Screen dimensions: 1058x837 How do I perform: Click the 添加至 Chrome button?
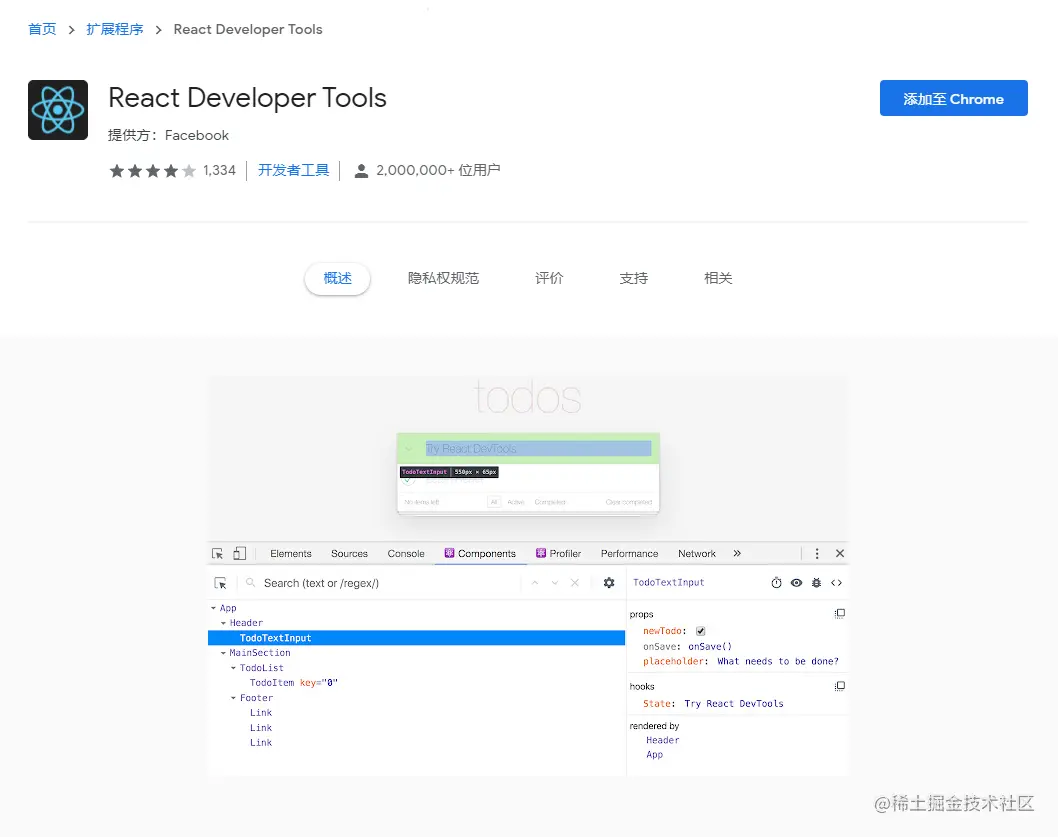pyautogui.click(x=953, y=99)
